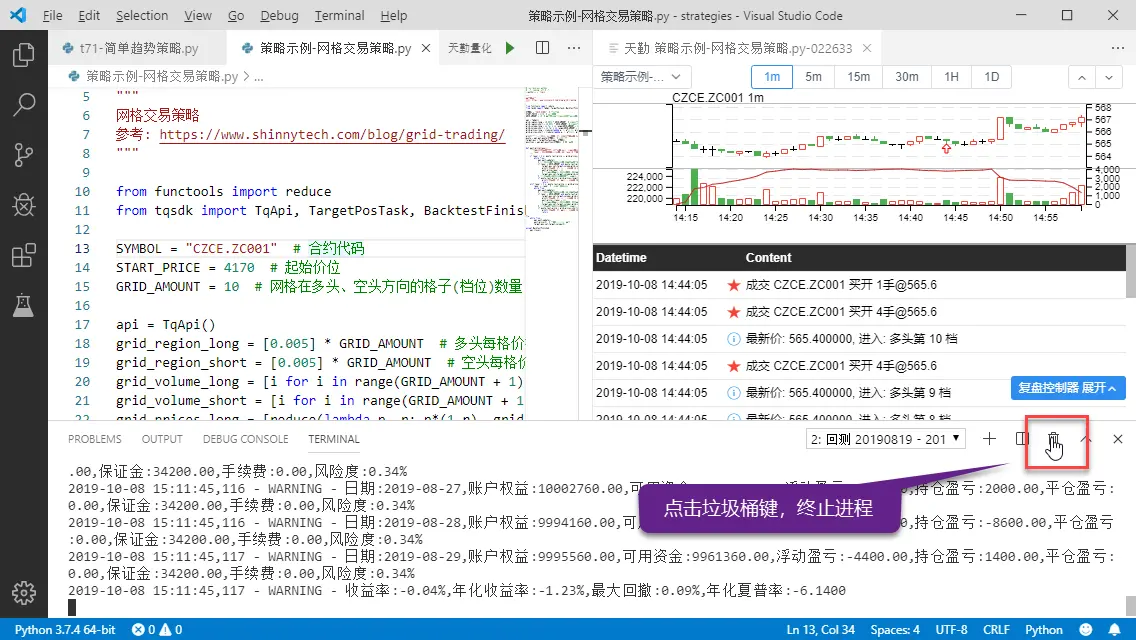Collapse chart with up chevron button
Viewport: 1136px width, 640px height.
click(x=1082, y=77)
